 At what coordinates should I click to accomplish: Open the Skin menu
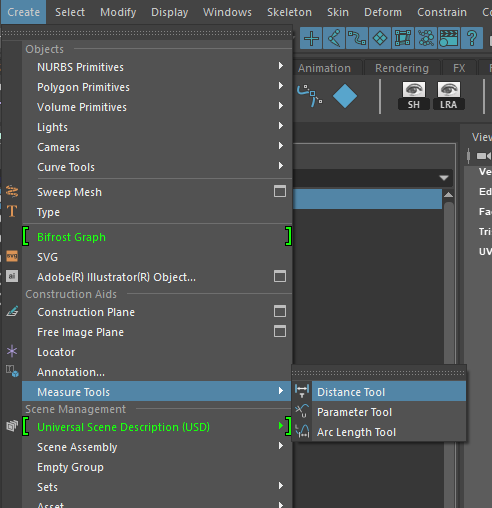pyautogui.click(x=338, y=12)
